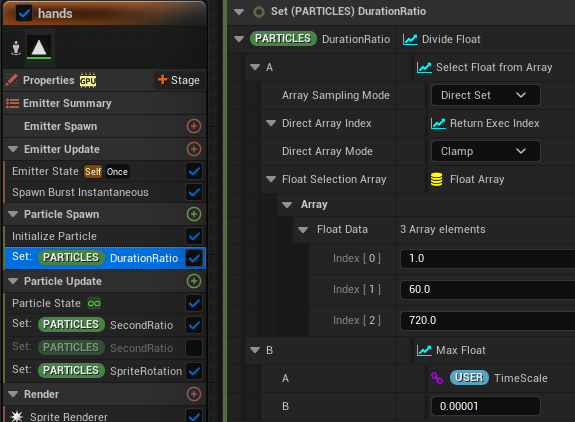
Task: Add module to Emitter Spawn stage
Action: tap(194, 126)
